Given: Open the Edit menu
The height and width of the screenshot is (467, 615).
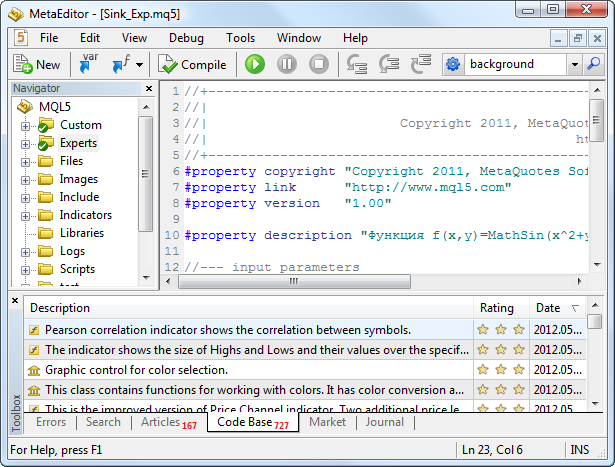Looking at the screenshot, I should click(x=90, y=38).
